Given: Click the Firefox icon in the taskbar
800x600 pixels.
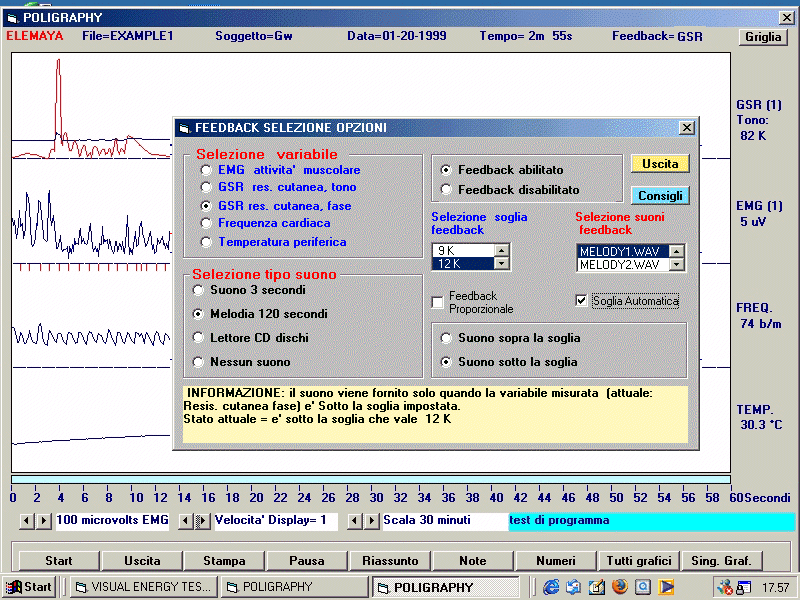Looking at the screenshot, I should pos(619,587).
